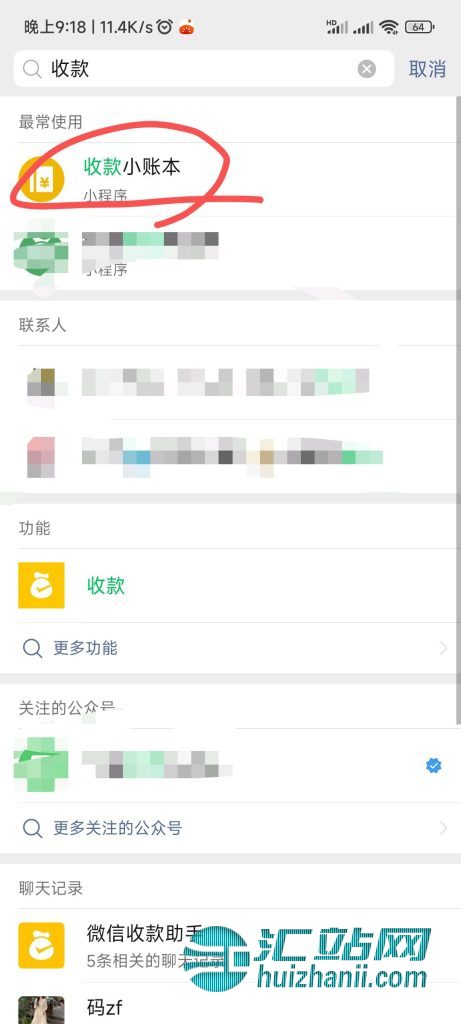Screen dimensions: 461x1024
Task: Open the 收款小账本 result title
Action: tap(132, 167)
